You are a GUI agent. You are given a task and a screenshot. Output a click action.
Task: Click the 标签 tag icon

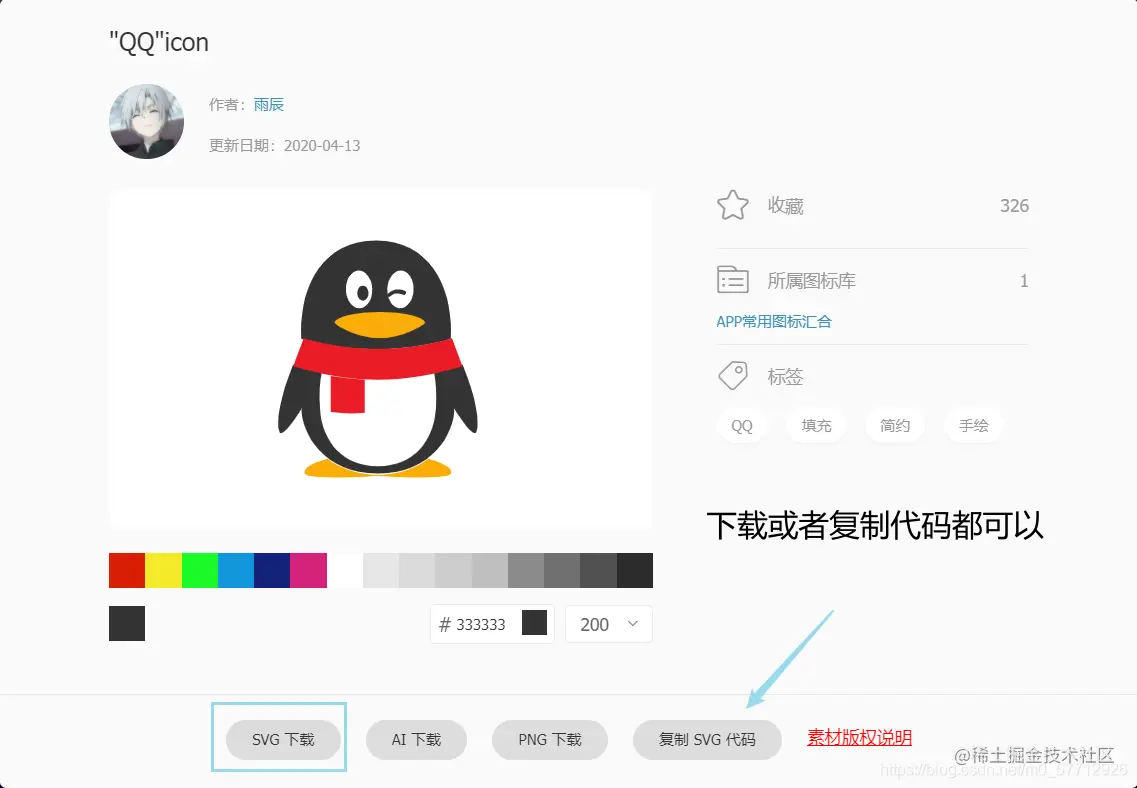tap(732, 375)
